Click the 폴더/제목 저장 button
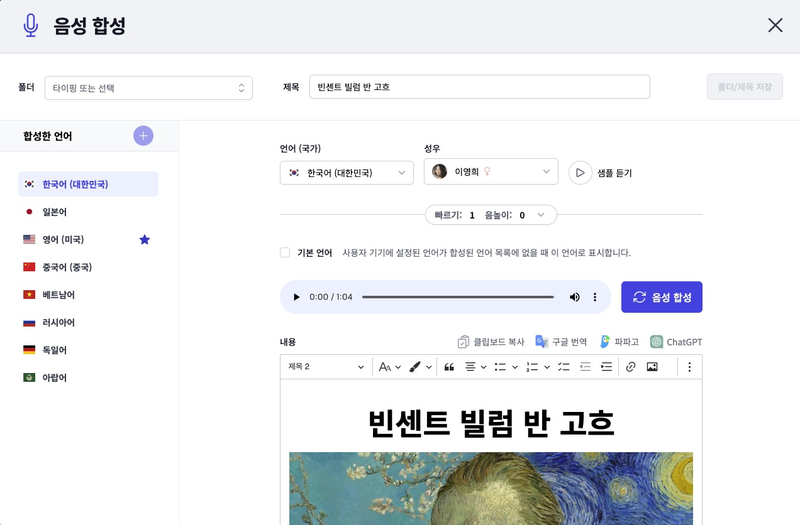Image resolution: width=800 pixels, height=525 pixels. 744,87
